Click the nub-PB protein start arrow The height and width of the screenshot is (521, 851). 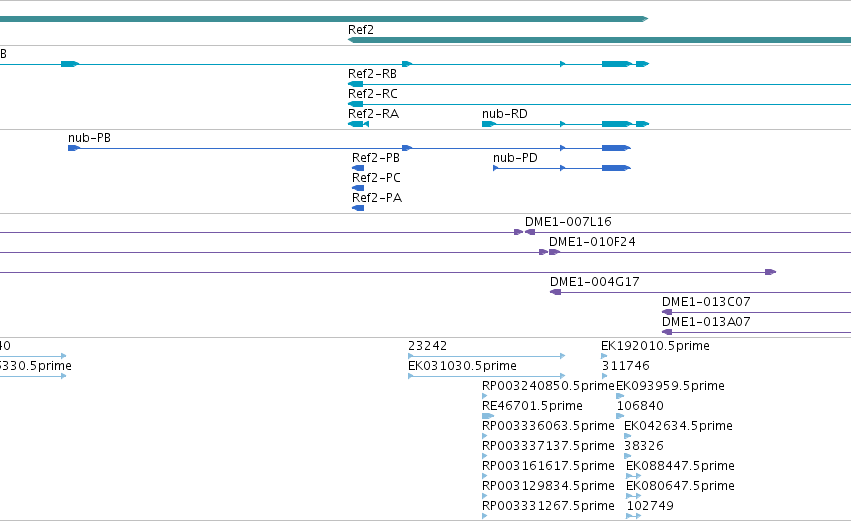74,148
